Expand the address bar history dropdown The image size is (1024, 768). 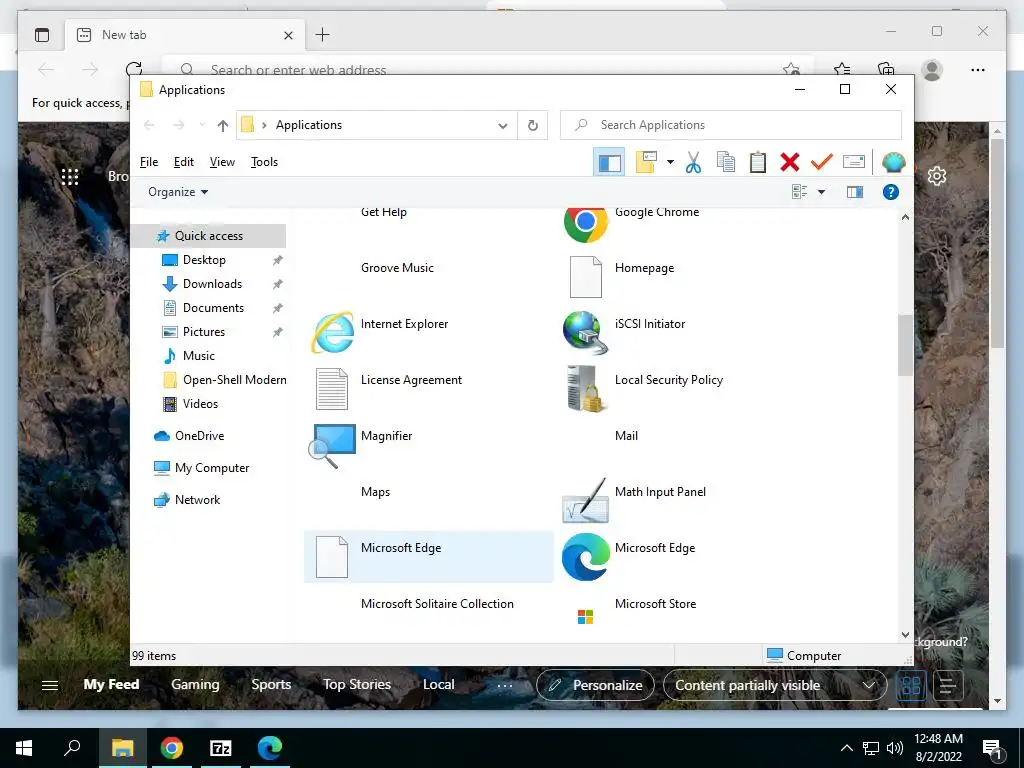pos(503,125)
